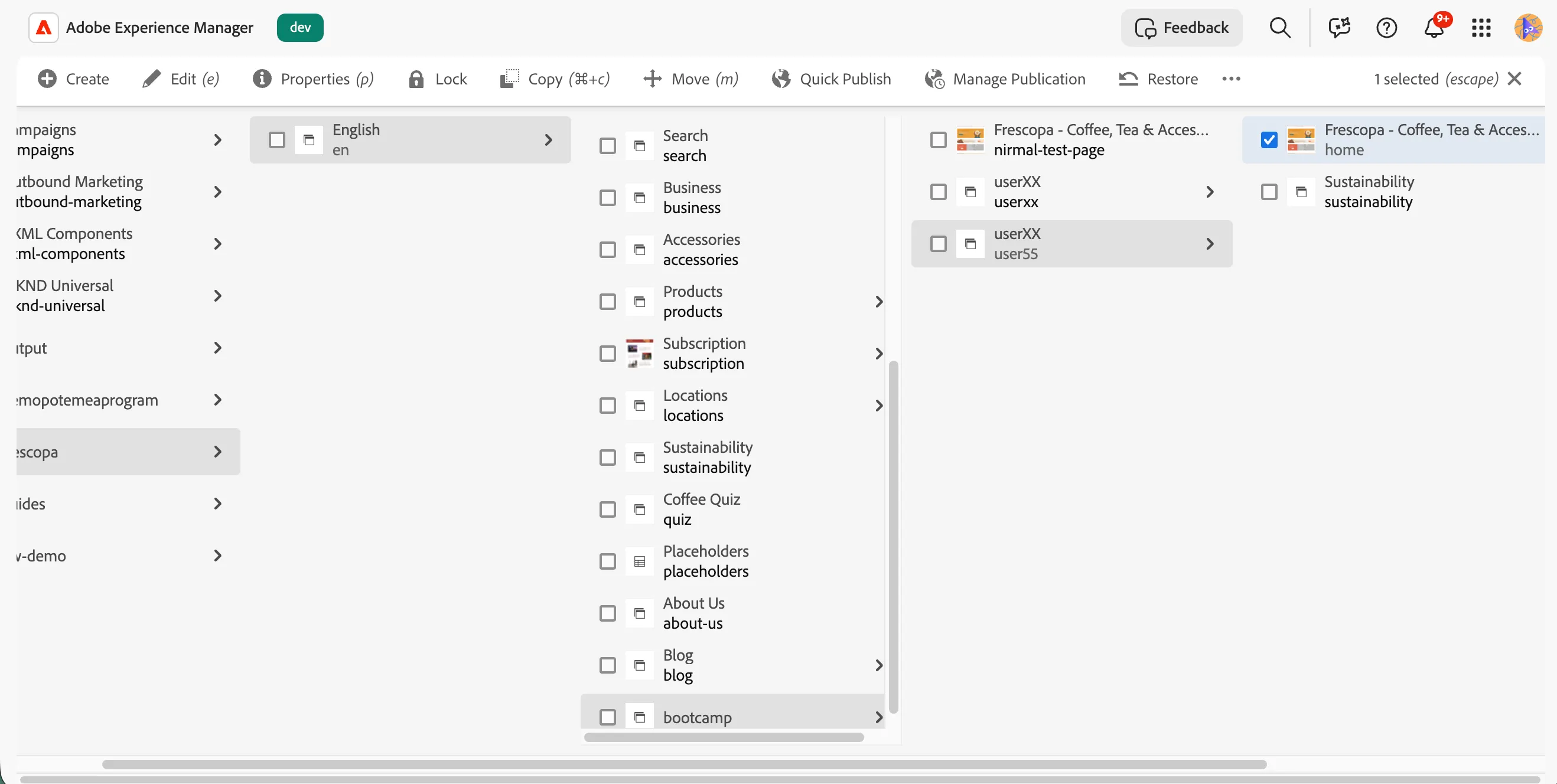The height and width of the screenshot is (784, 1557).
Task: Click the third column vertical scrollbar
Action: 892,538
